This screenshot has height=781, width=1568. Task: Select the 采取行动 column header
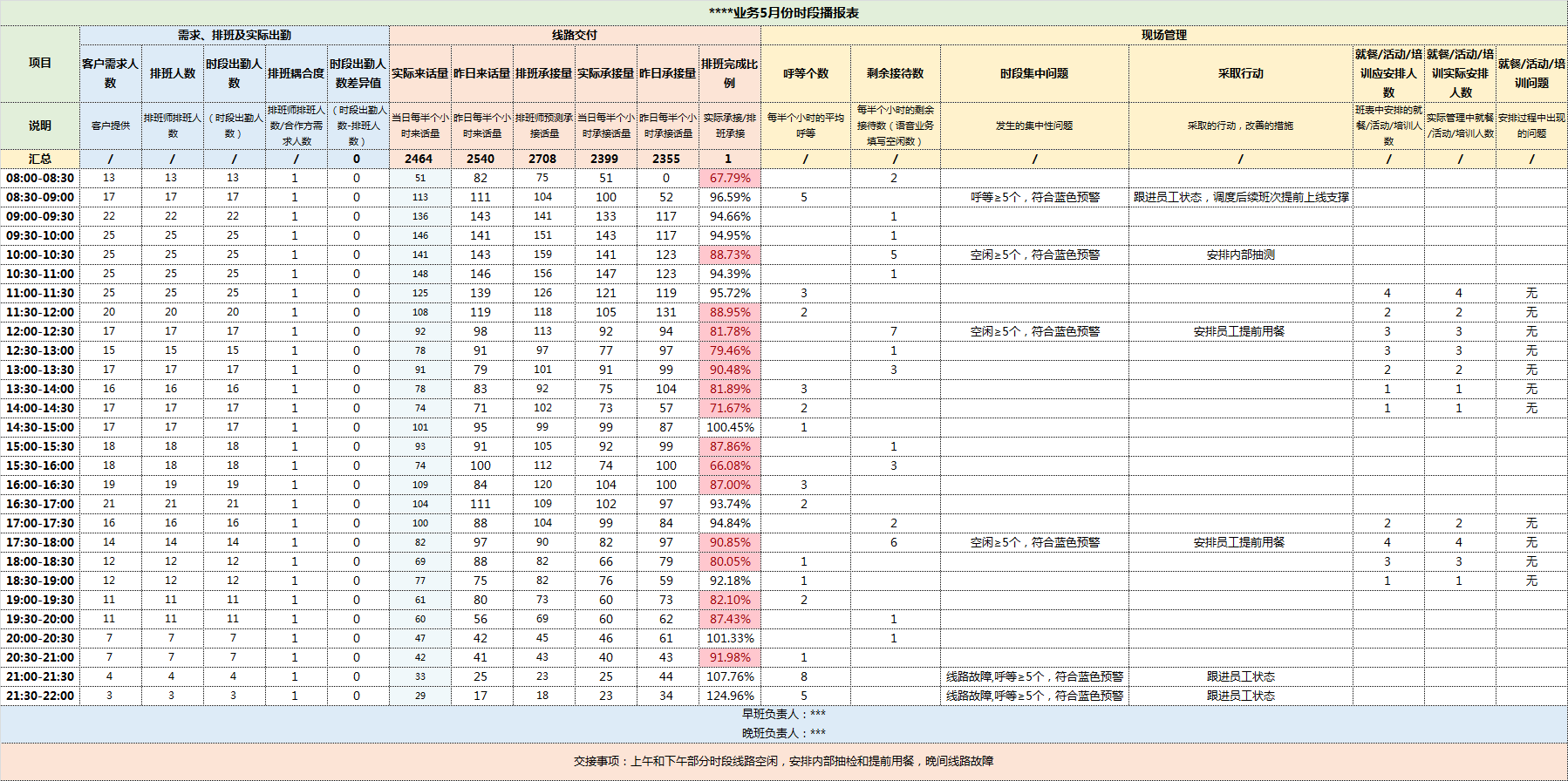pos(1240,73)
